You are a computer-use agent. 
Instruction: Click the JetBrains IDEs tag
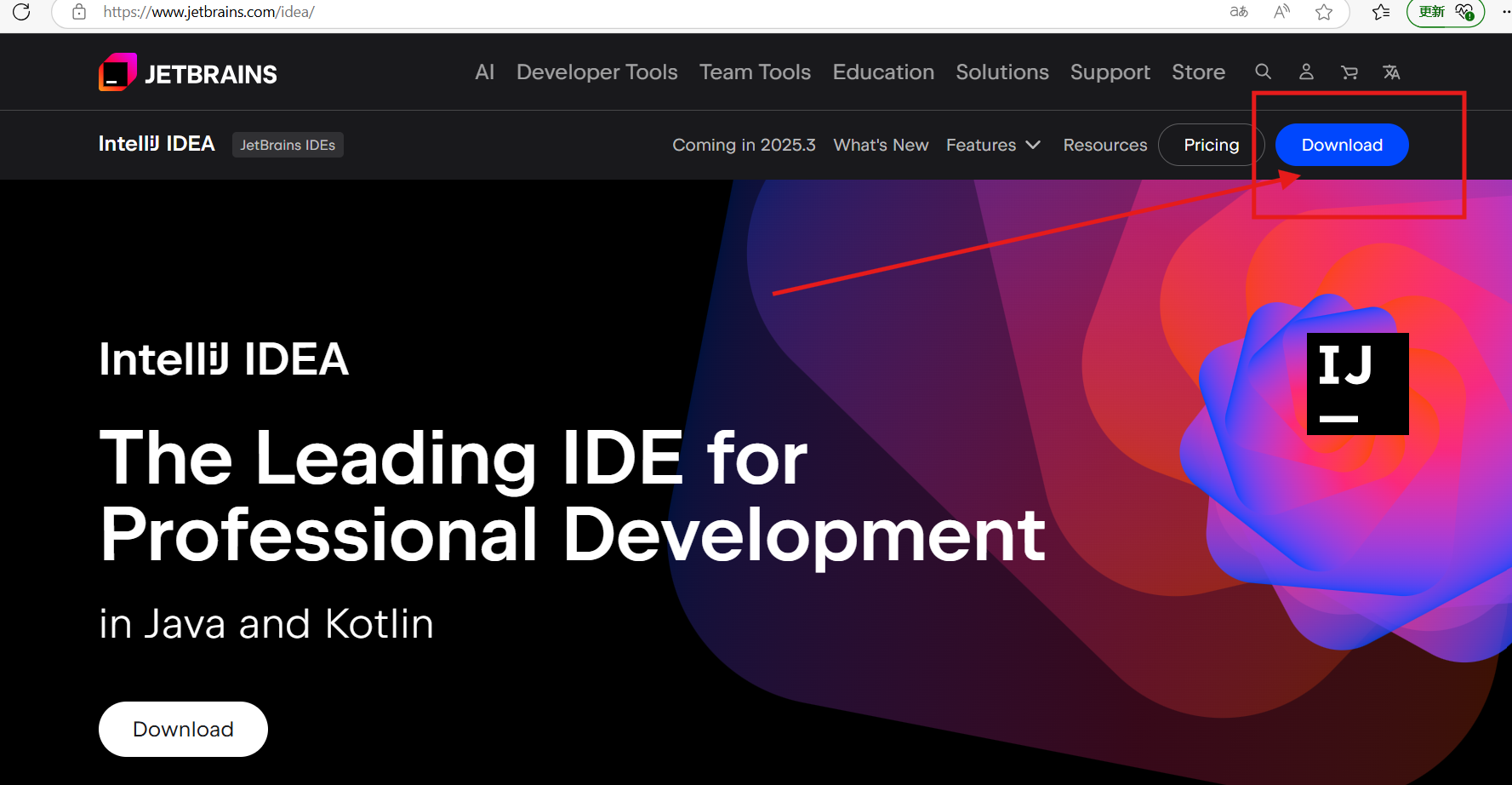(288, 145)
